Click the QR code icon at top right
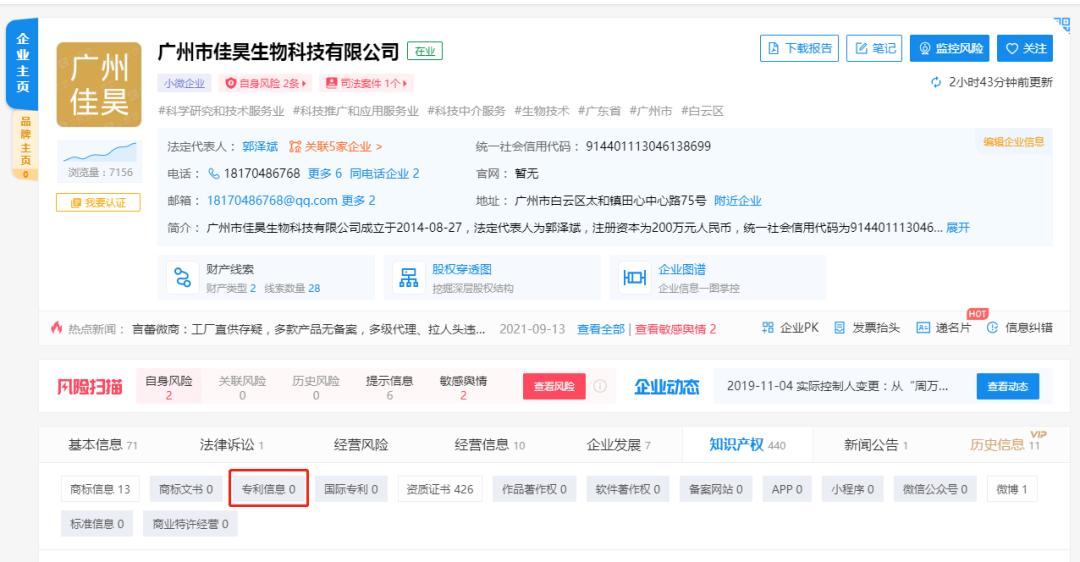The image size is (1080, 562). [1061, 25]
